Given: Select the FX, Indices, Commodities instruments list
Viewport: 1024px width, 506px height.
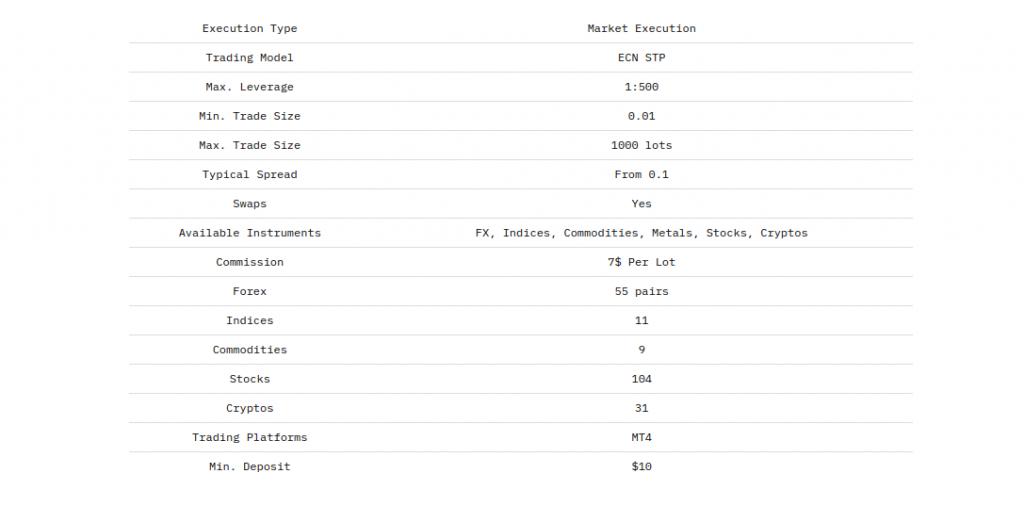Looking at the screenshot, I should pos(641,233).
